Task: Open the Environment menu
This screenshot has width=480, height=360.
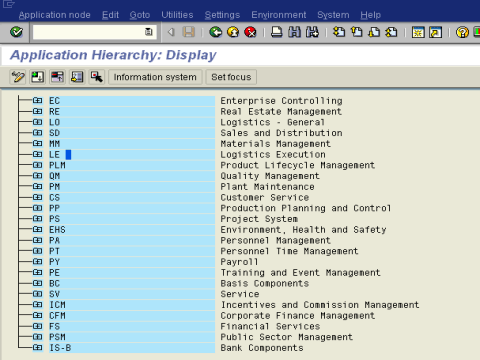Action: pos(279,15)
